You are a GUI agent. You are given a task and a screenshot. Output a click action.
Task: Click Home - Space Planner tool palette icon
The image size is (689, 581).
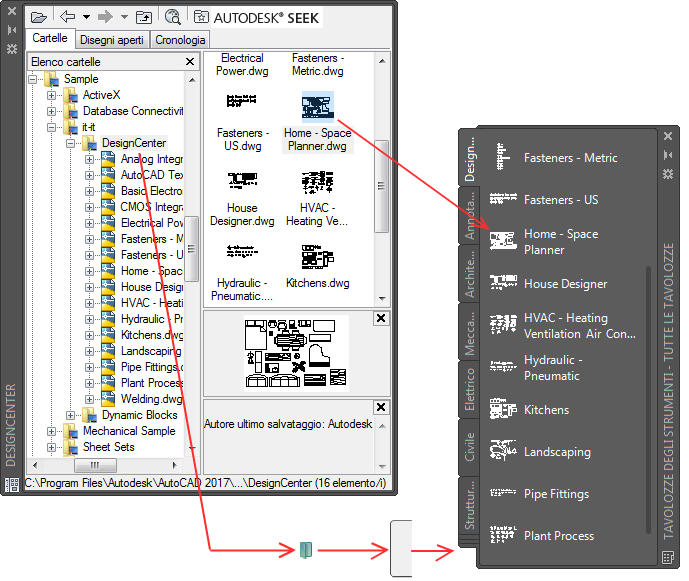(x=503, y=241)
